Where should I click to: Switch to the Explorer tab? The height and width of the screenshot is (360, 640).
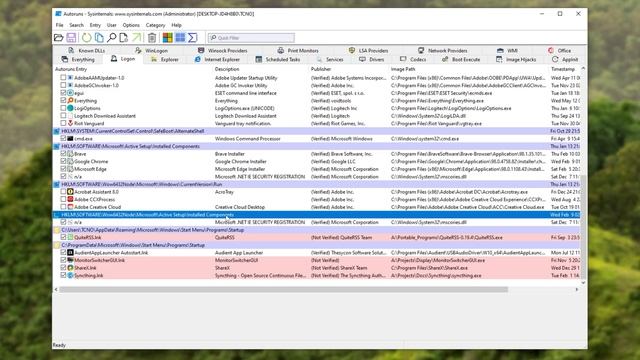(165, 60)
